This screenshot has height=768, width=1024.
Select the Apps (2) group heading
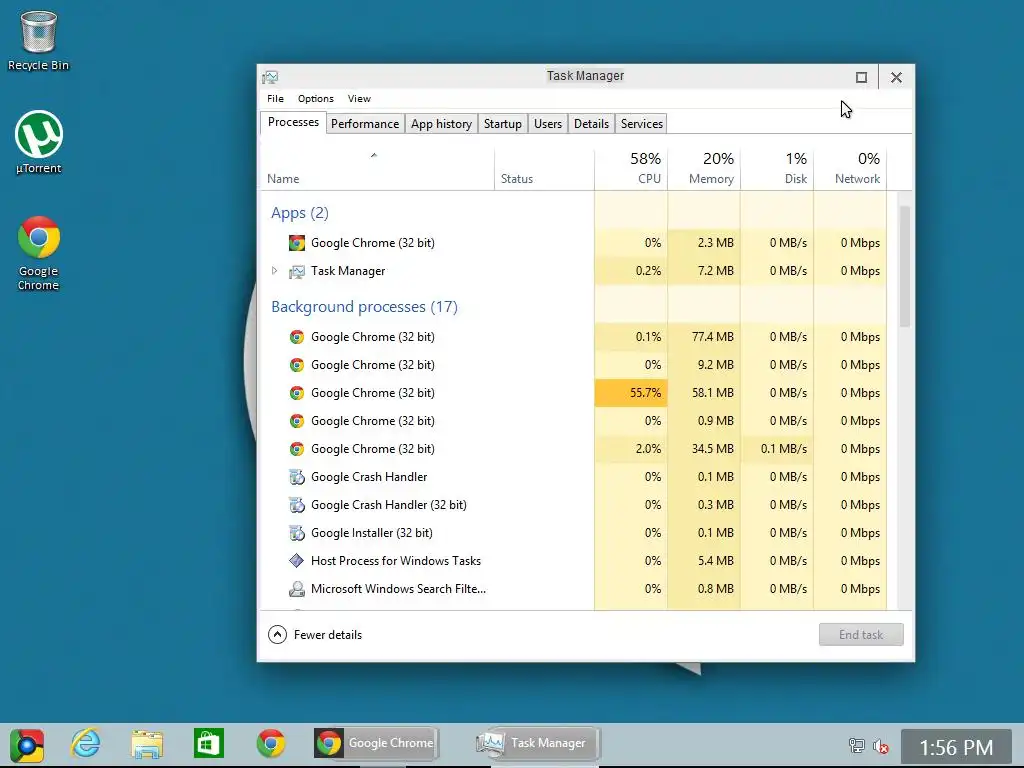(x=300, y=213)
